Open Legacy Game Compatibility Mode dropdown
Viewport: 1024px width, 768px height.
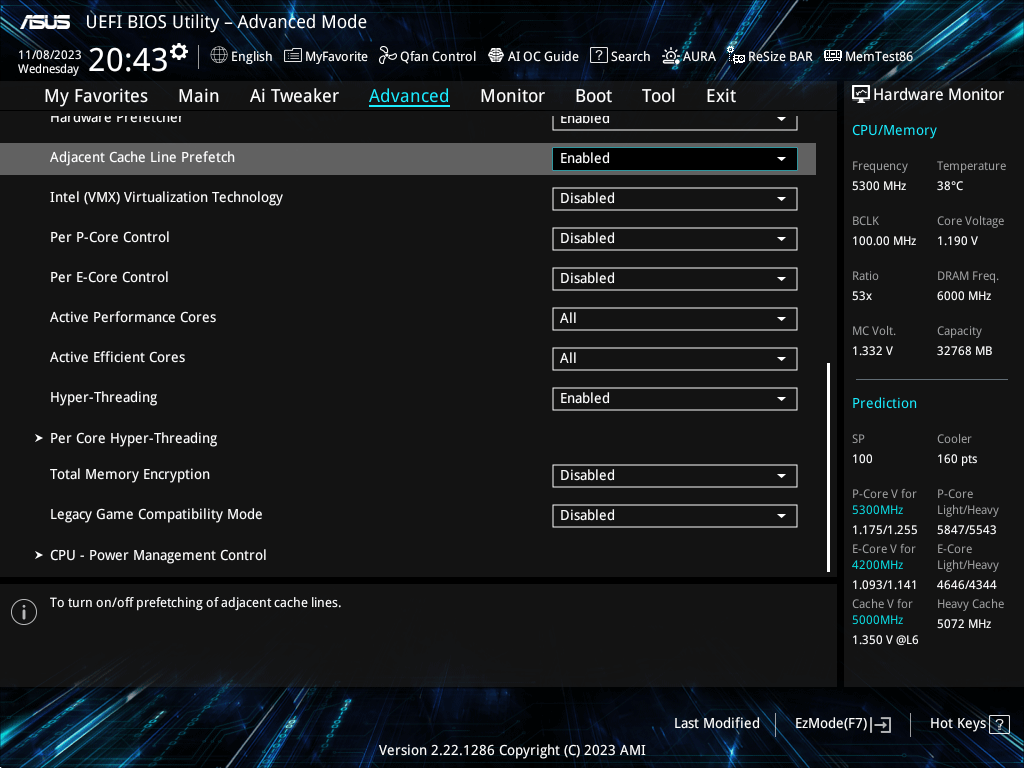click(675, 515)
